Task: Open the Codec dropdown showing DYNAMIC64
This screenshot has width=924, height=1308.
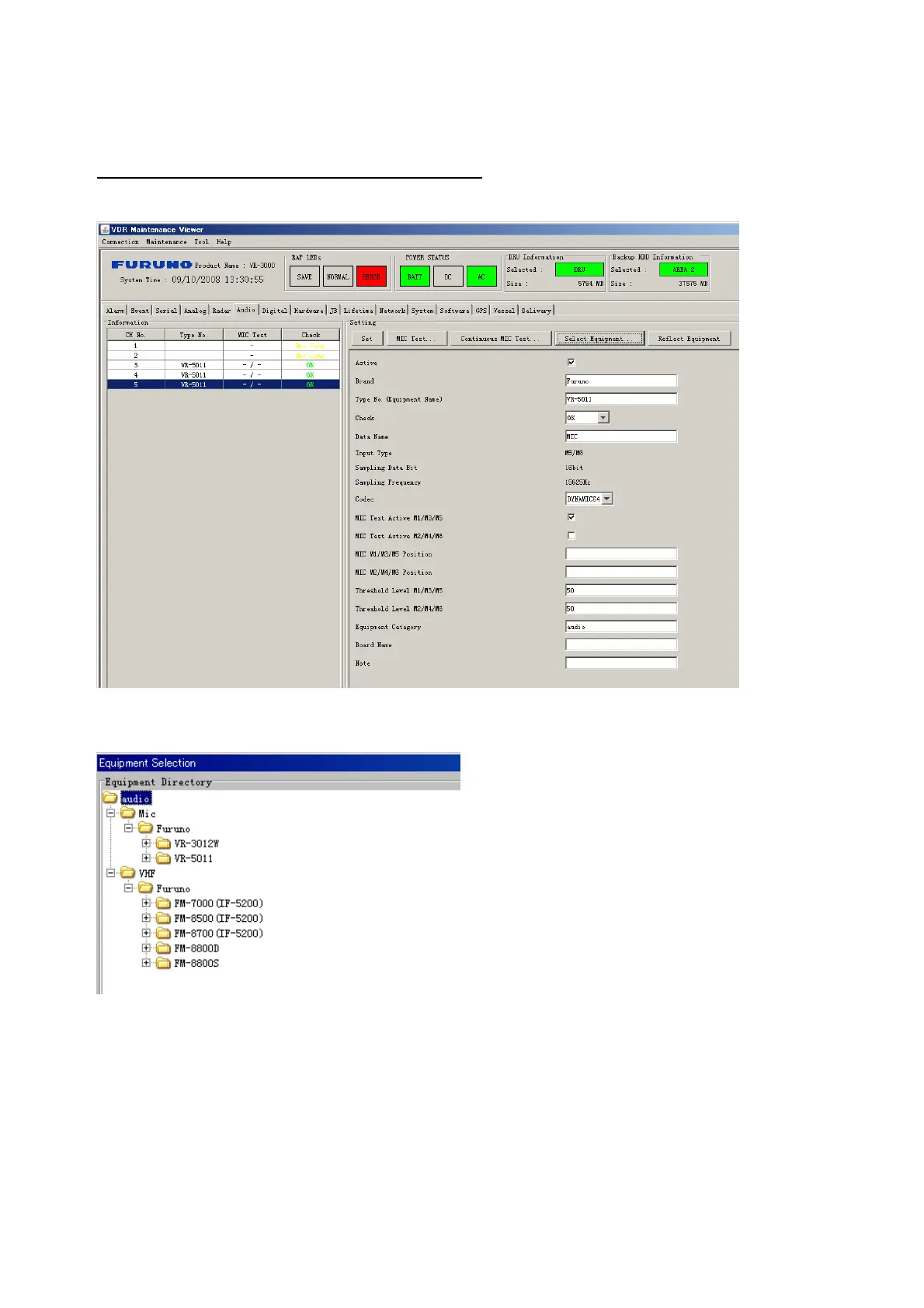Action: (x=608, y=499)
